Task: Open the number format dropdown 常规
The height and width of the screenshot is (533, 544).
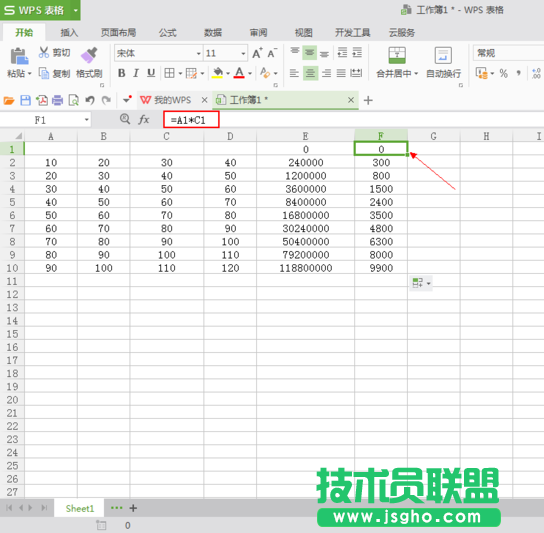Action: 508,53
